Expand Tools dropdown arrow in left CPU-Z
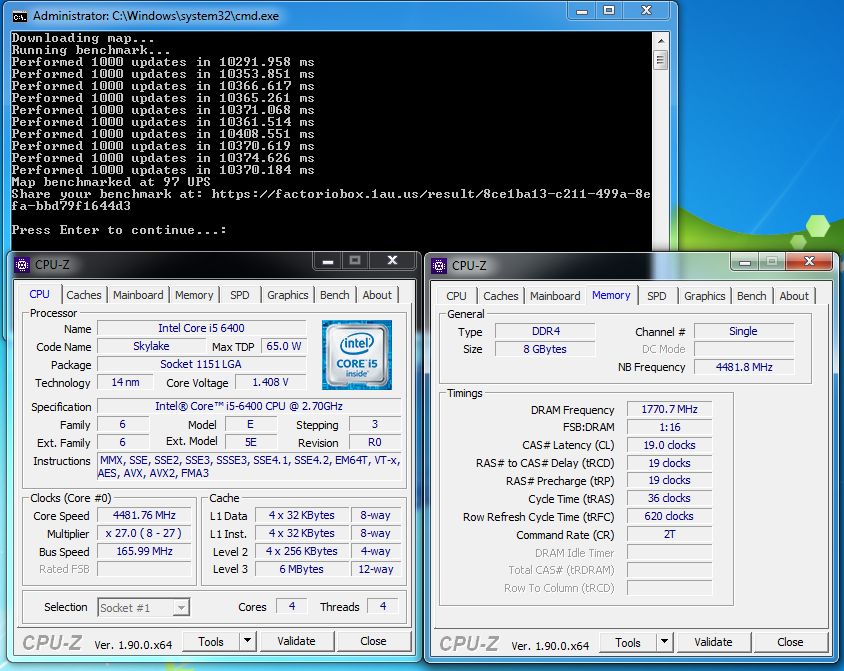Viewport: 844px width, 671px height. (x=247, y=641)
